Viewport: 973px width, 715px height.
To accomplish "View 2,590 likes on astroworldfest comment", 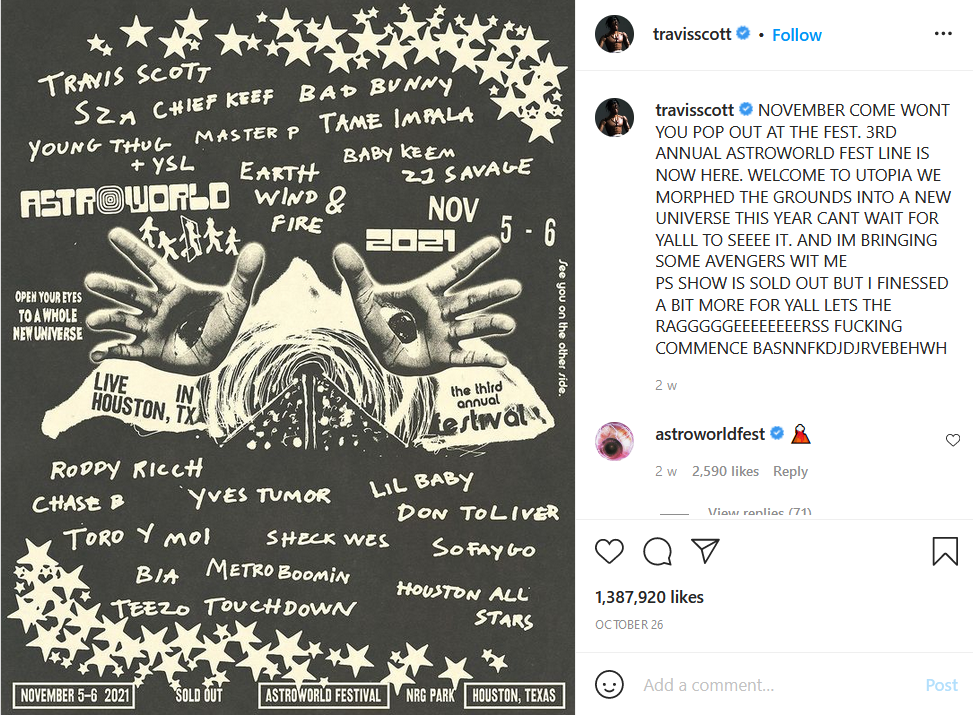I will click(x=725, y=471).
